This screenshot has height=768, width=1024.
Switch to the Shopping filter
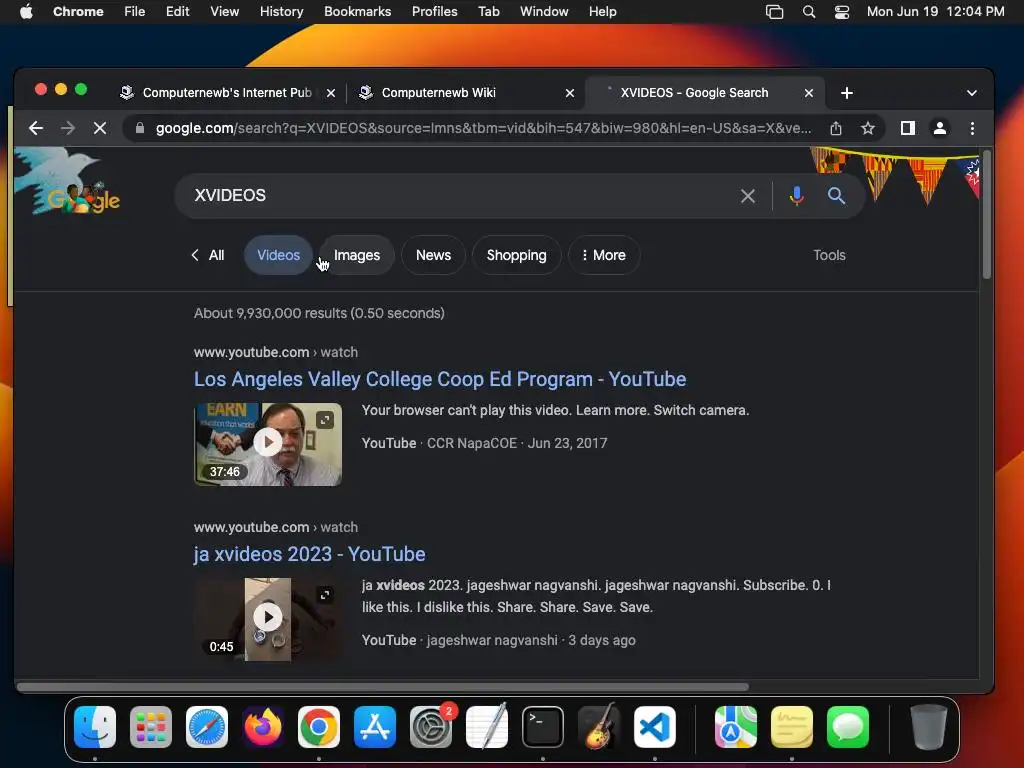pyautogui.click(x=516, y=255)
